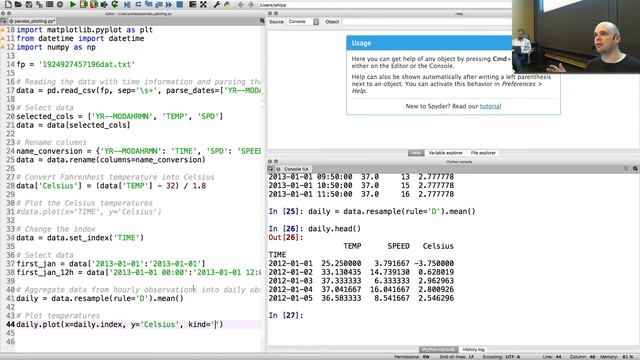Run selection or current line icon

[x=104, y=4]
